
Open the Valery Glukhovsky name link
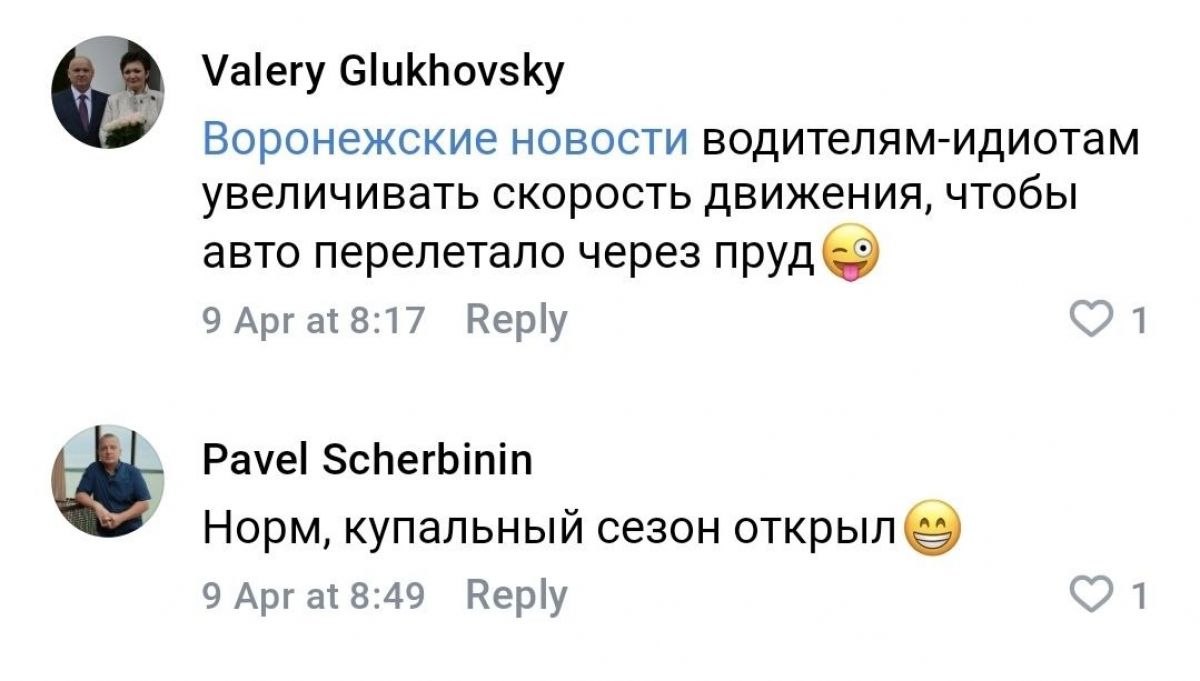pyautogui.click(x=383, y=73)
